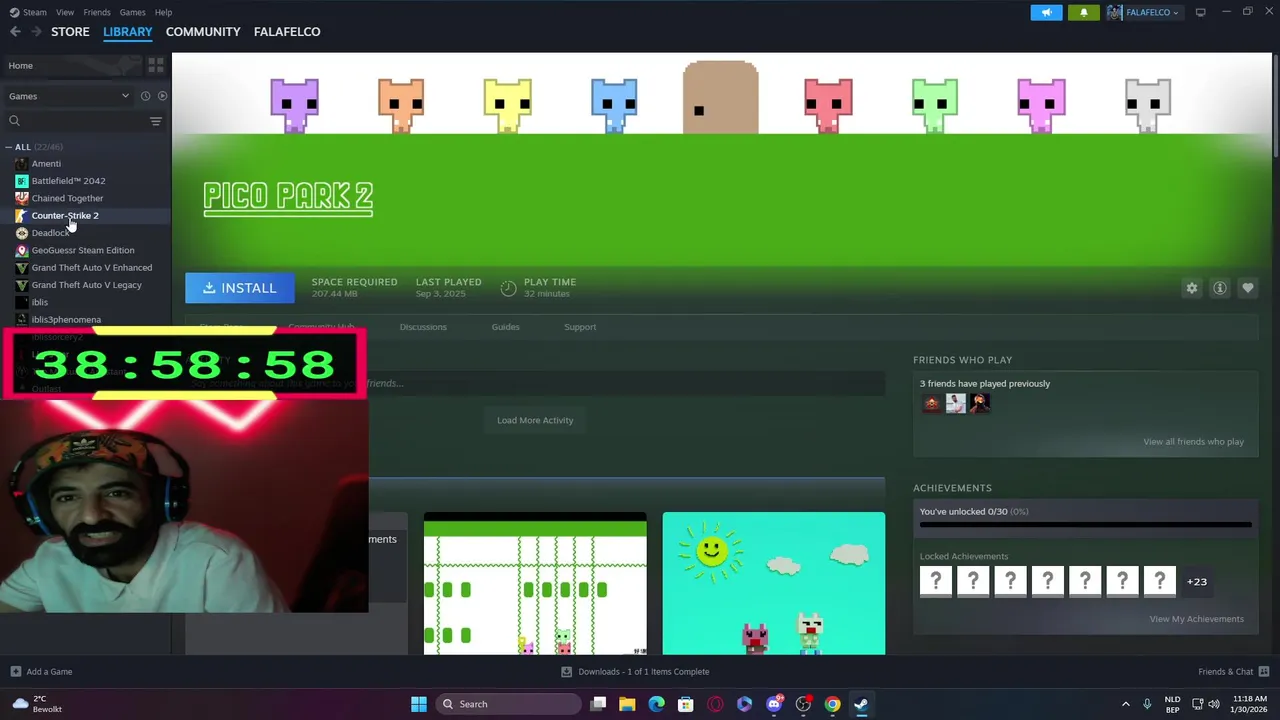Click the Windows taskbar Search box
This screenshot has width=1280, height=720.
coord(506,704)
